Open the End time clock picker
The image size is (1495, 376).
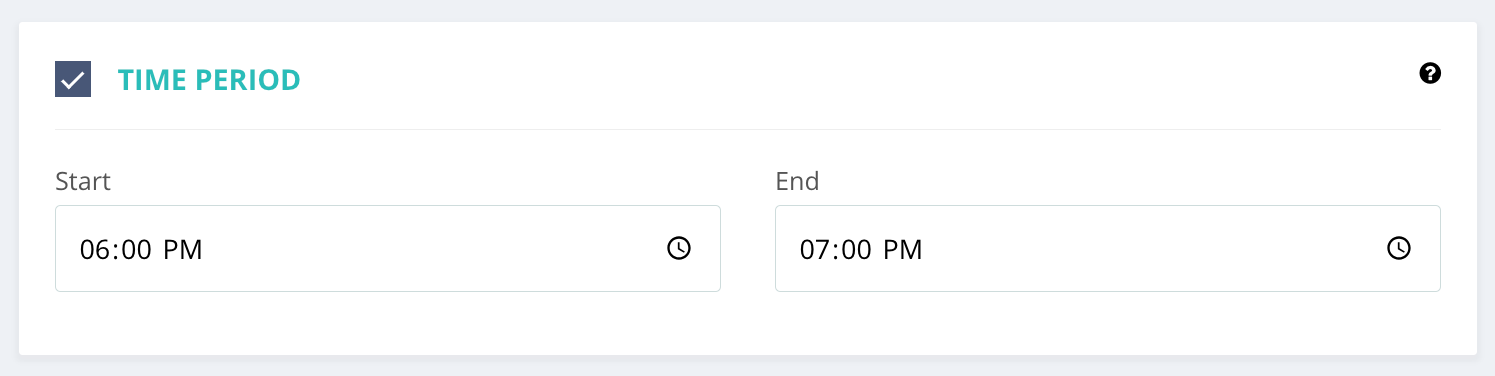coord(1399,249)
